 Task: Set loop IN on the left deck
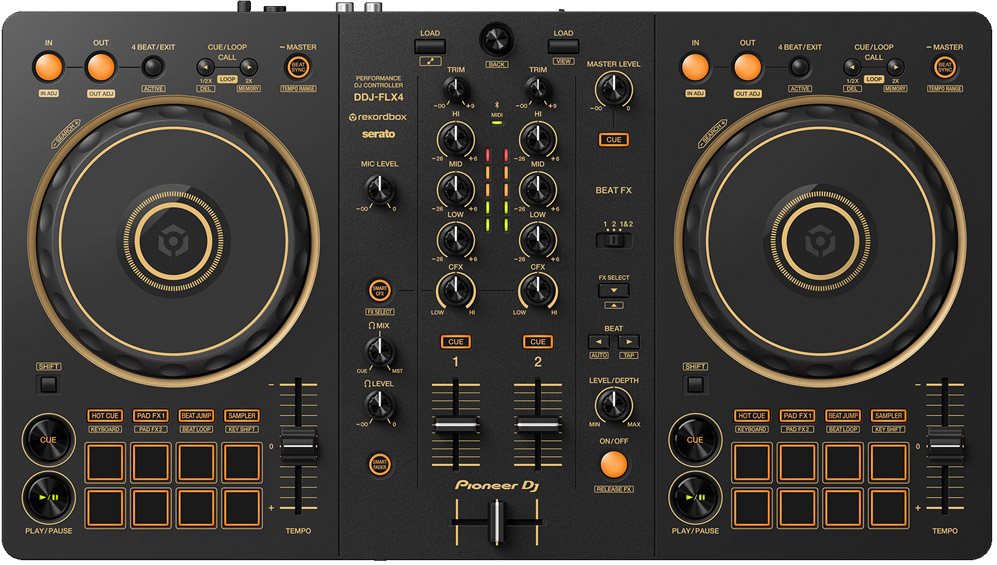point(48,67)
